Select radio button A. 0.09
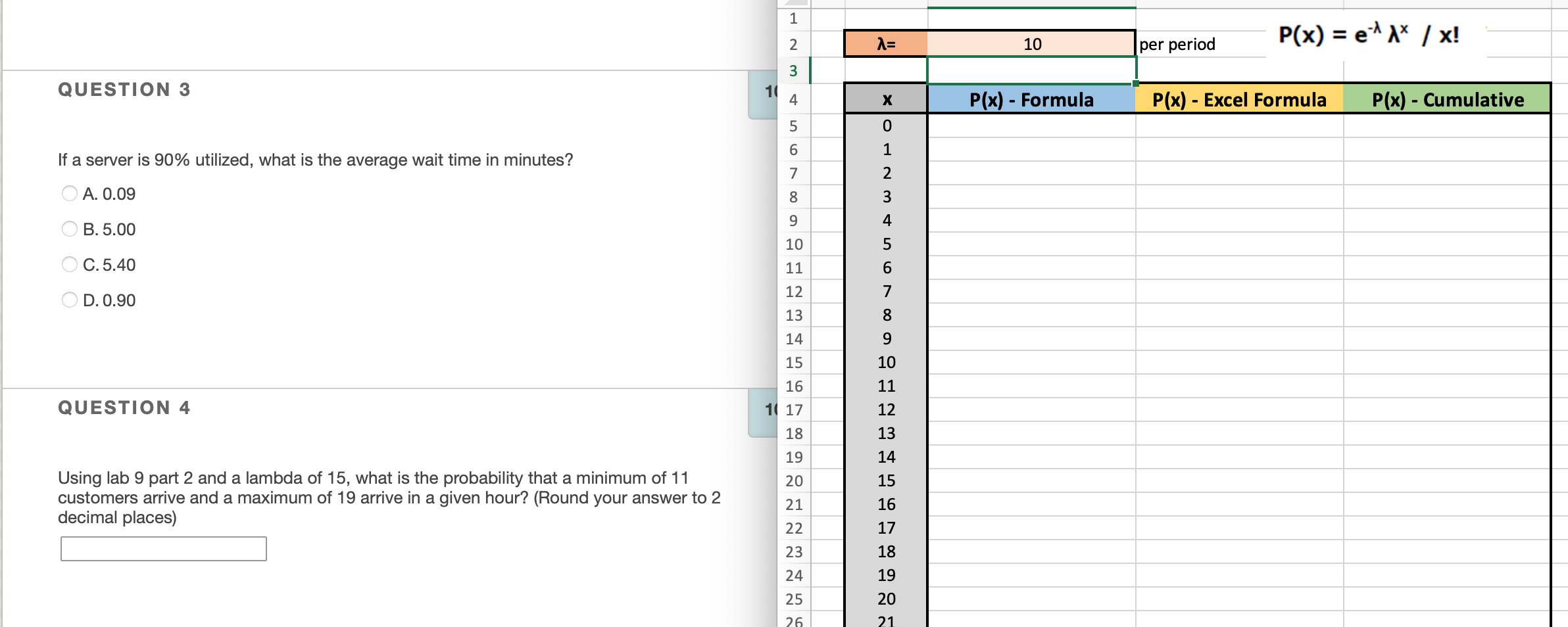The image size is (1568, 627). click(x=69, y=194)
